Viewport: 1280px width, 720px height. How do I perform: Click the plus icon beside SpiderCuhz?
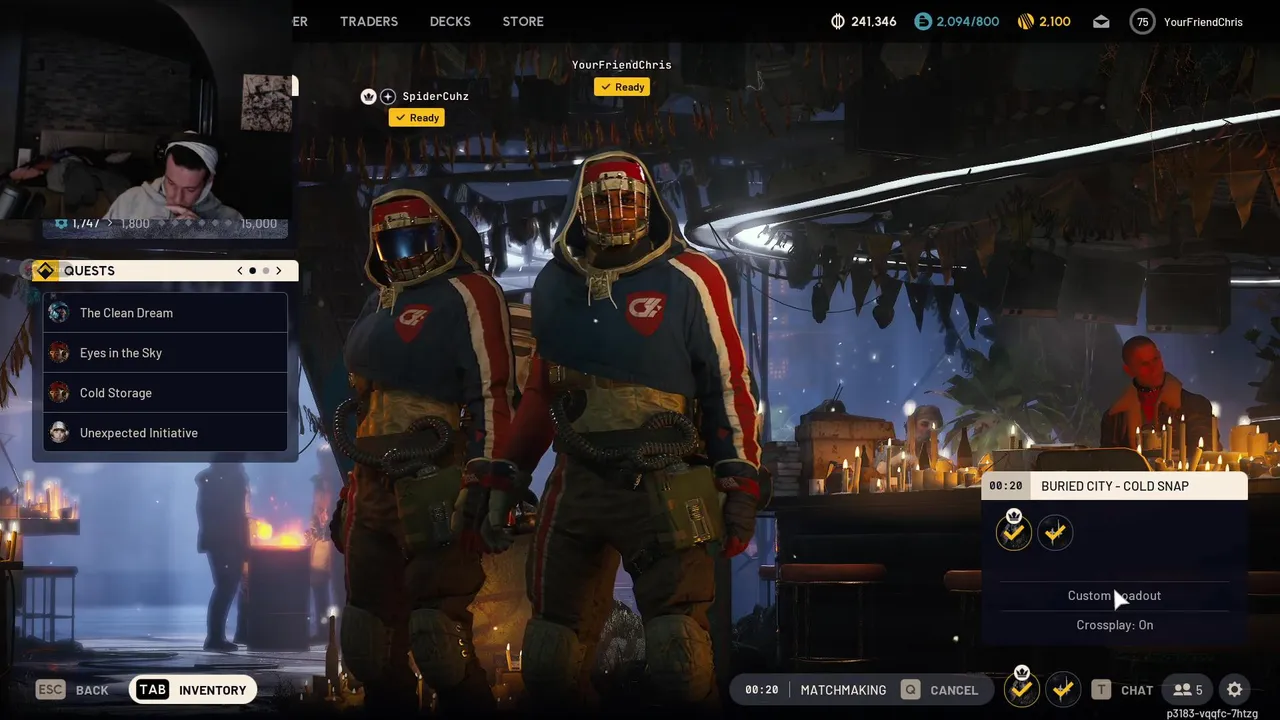coord(388,96)
